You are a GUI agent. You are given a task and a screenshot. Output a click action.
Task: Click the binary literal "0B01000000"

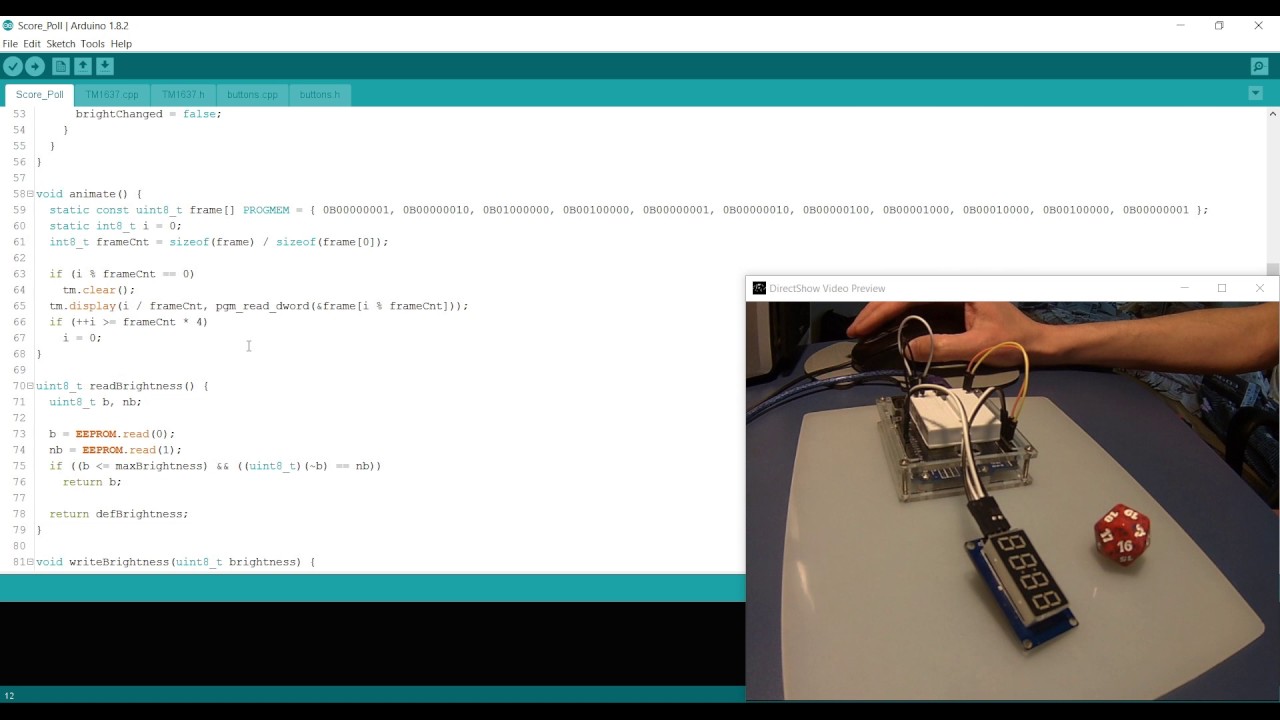click(516, 210)
